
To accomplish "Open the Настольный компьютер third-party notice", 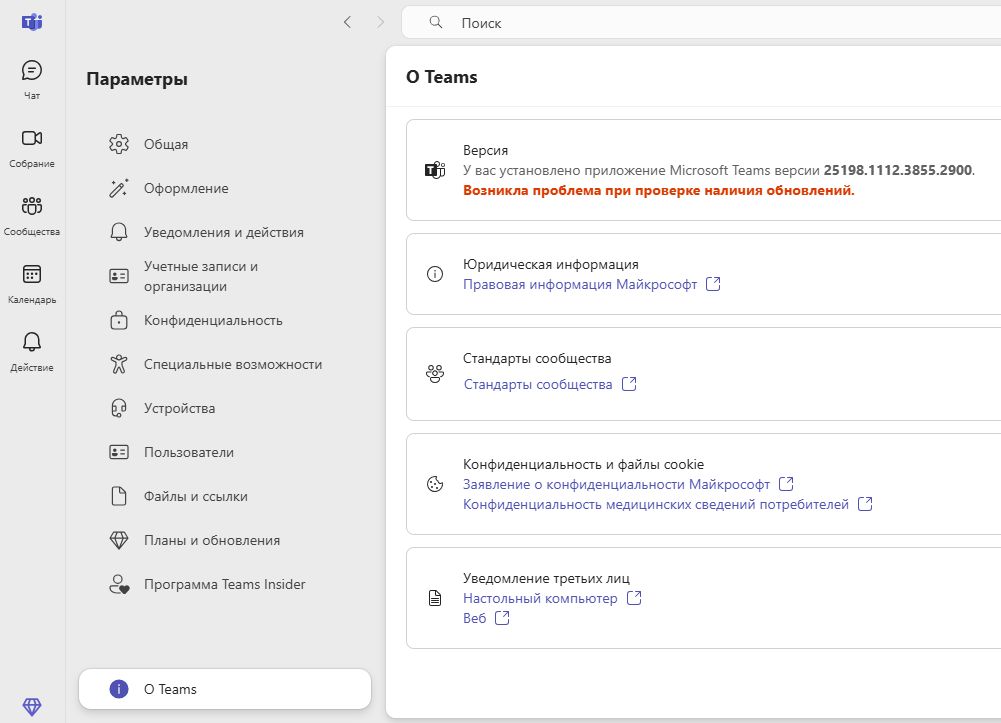I will pyautogui.click(x=540, y=599).
